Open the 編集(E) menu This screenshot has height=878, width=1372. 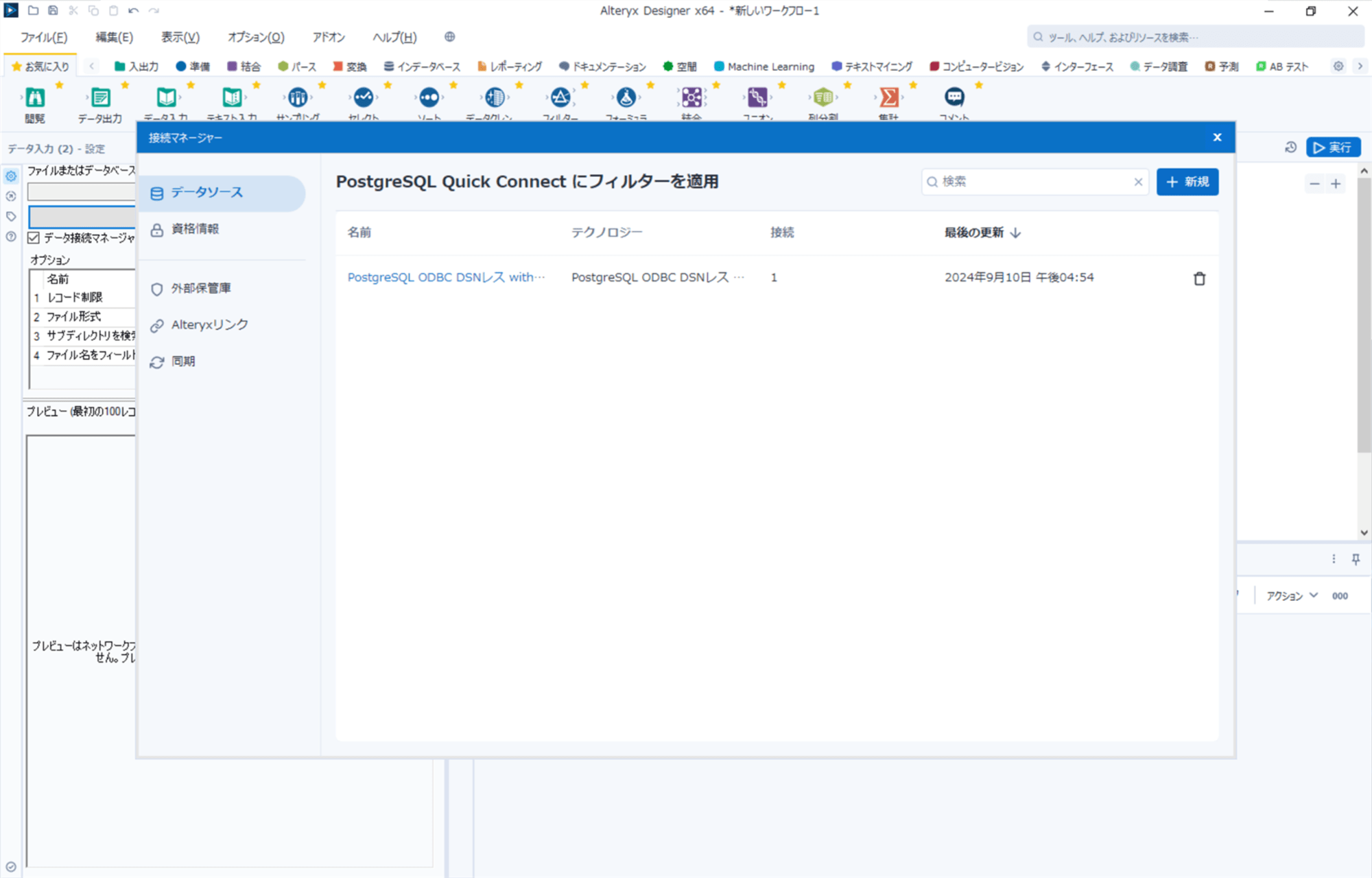[x=114, y=37]
